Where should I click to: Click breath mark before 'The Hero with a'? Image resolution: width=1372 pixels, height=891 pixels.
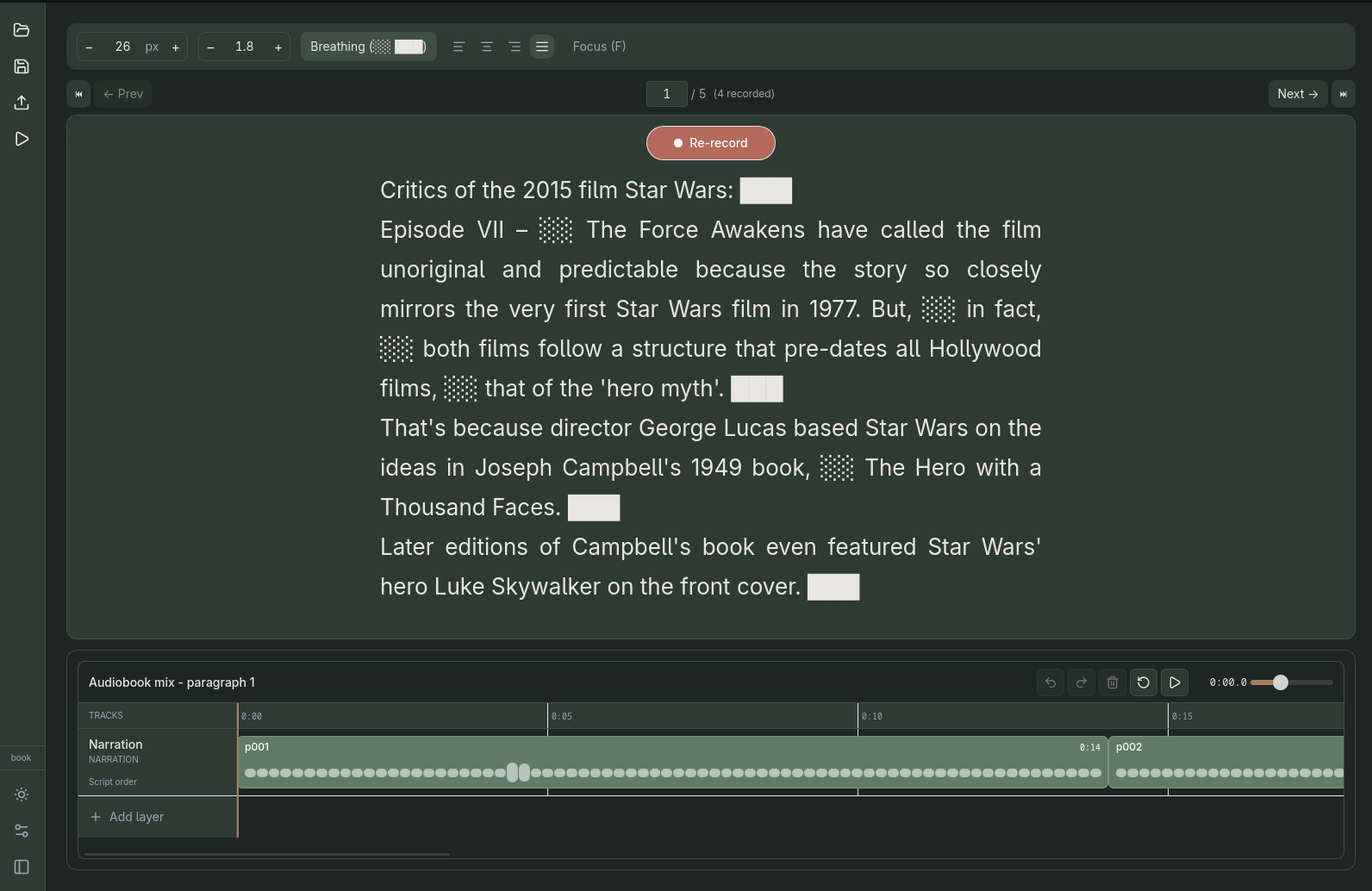click(837, 468)
